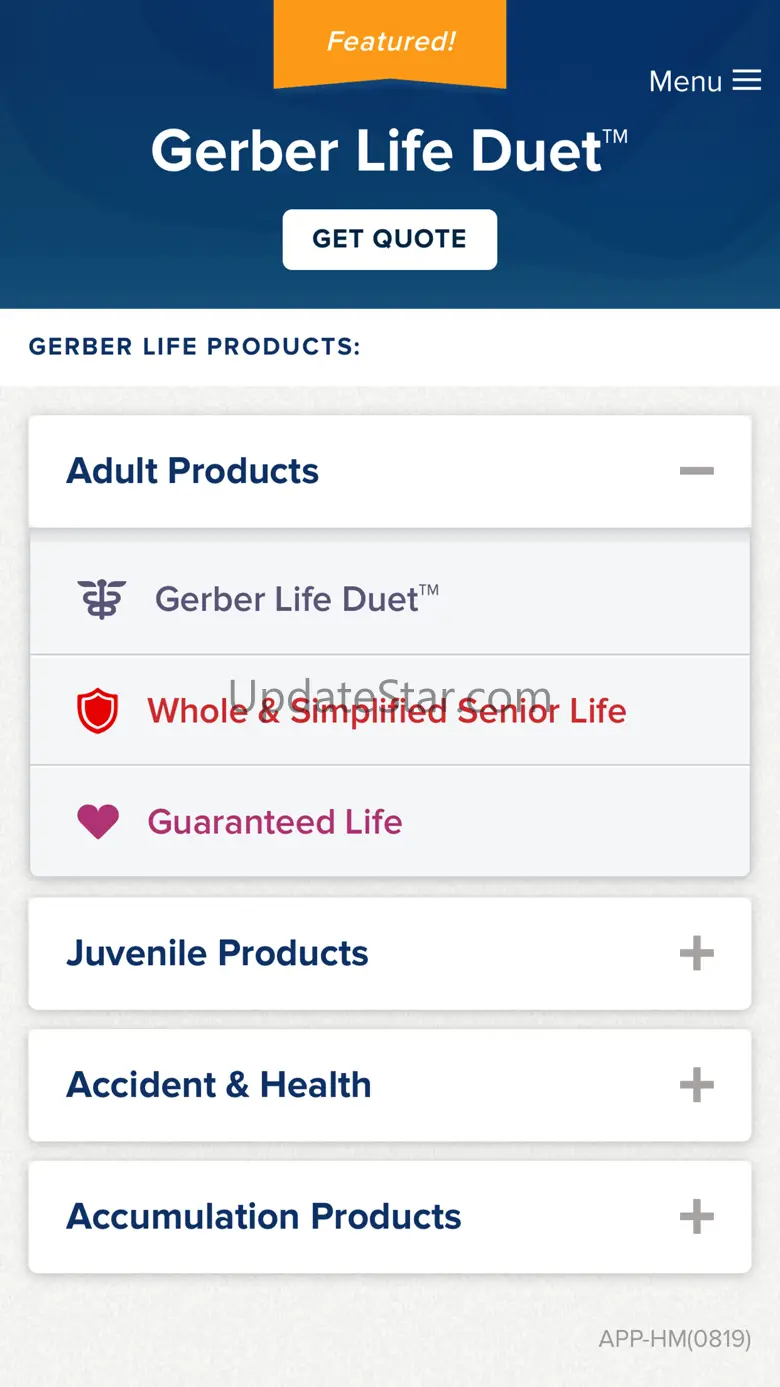This screenshot has height=1387, width=780.
Task: Click the GERBER LIFE PRODUCTS heading
Action: 195,347
